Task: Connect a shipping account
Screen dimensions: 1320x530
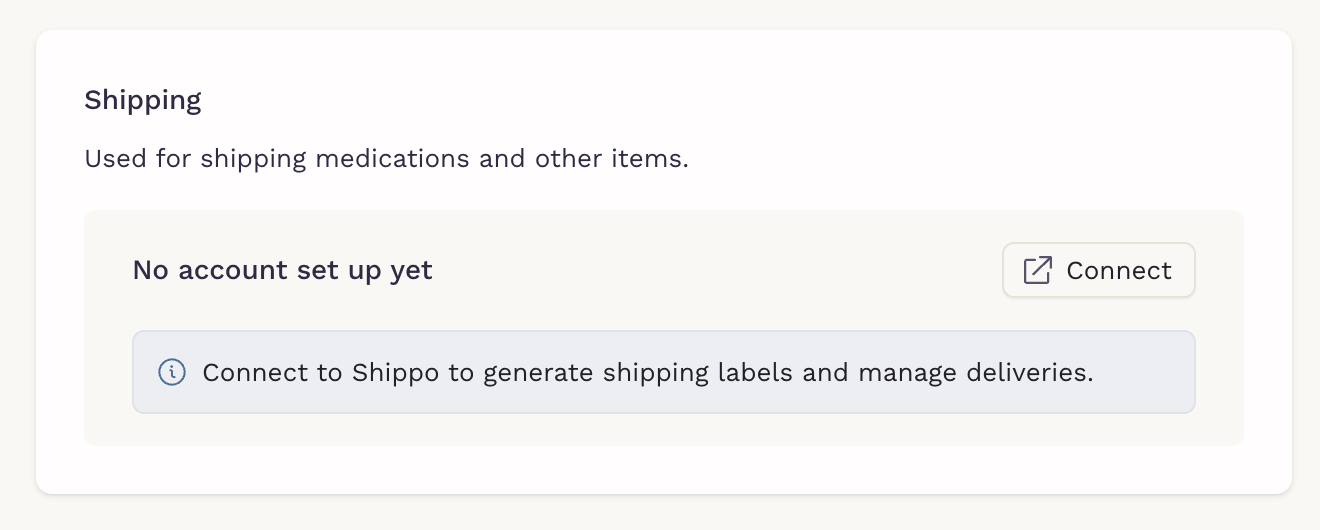Action: pos(1098,270)
